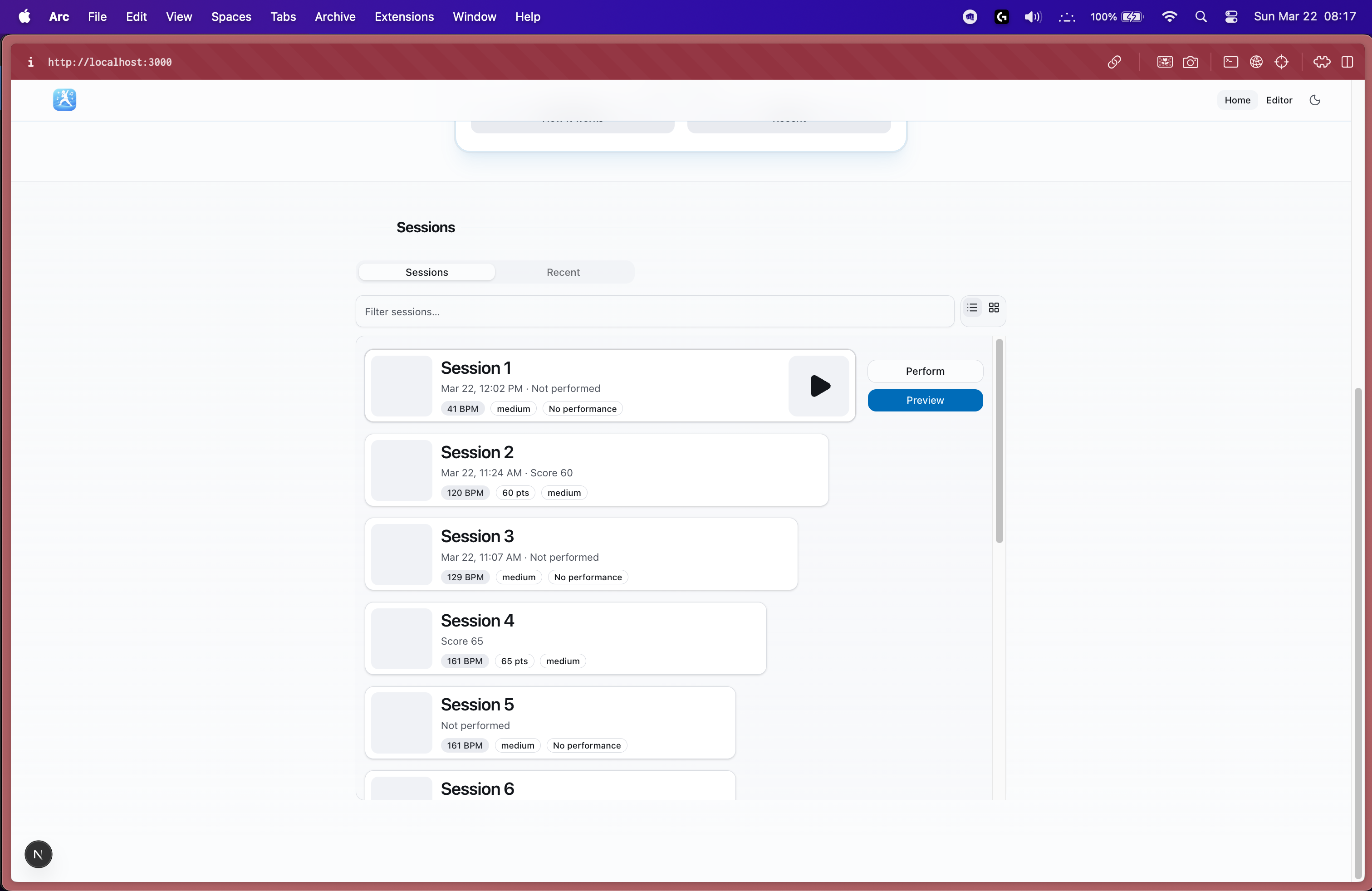The width and height of the screenshot is (1372, 891).
Task: Click the Filter sessions input field
Action: [654, 312]
